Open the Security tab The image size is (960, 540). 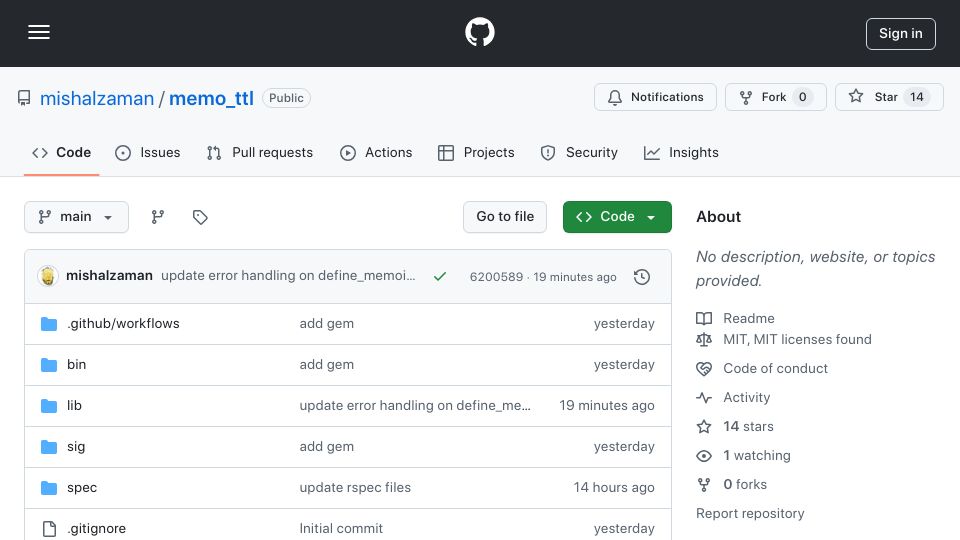pyautogui.click(x=579, y=152)
